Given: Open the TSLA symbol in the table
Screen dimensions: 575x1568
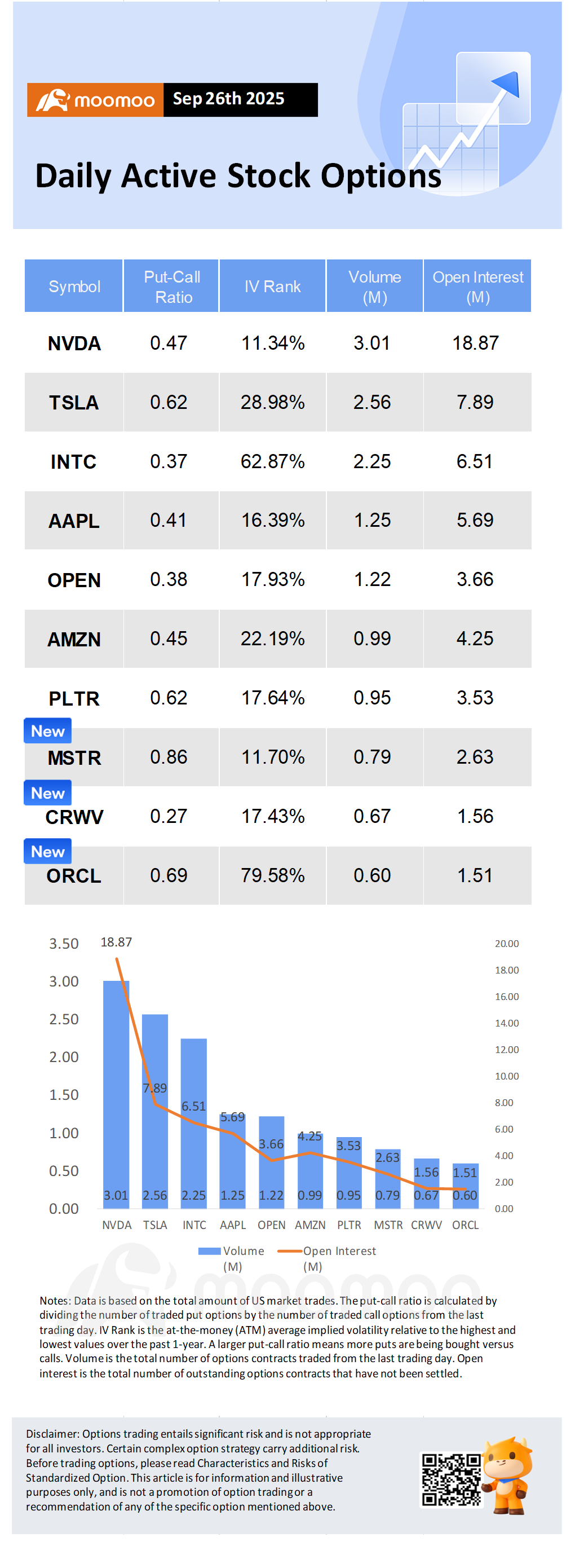Looking at the screenshot, I should coord(74,402).
